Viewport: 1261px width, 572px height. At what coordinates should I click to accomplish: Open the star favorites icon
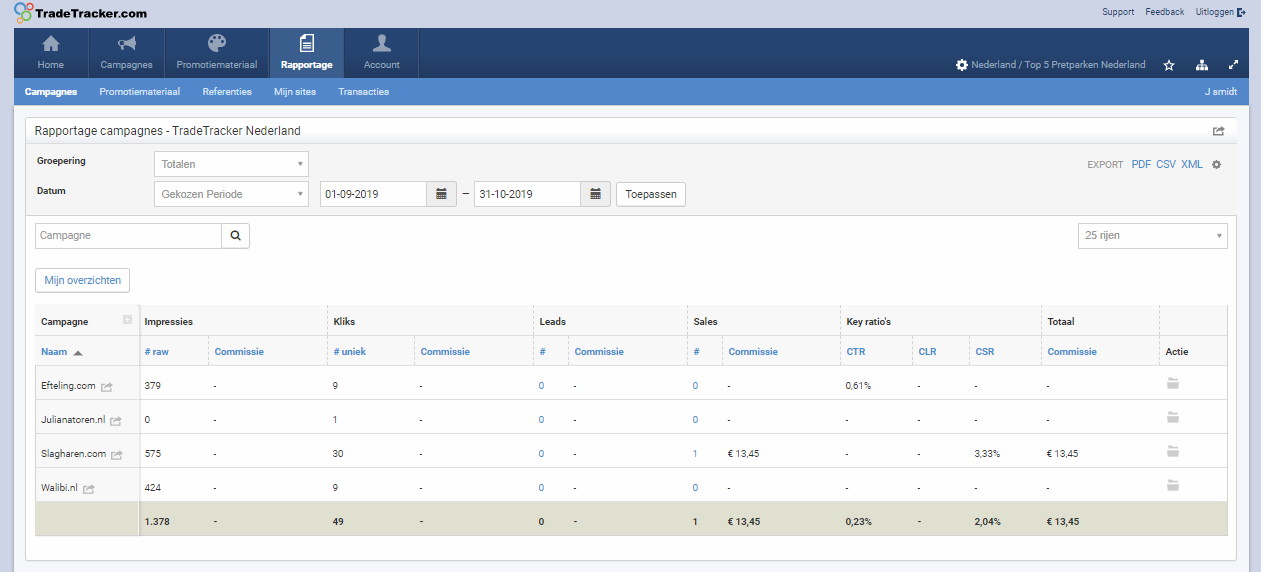[1169, 65]
